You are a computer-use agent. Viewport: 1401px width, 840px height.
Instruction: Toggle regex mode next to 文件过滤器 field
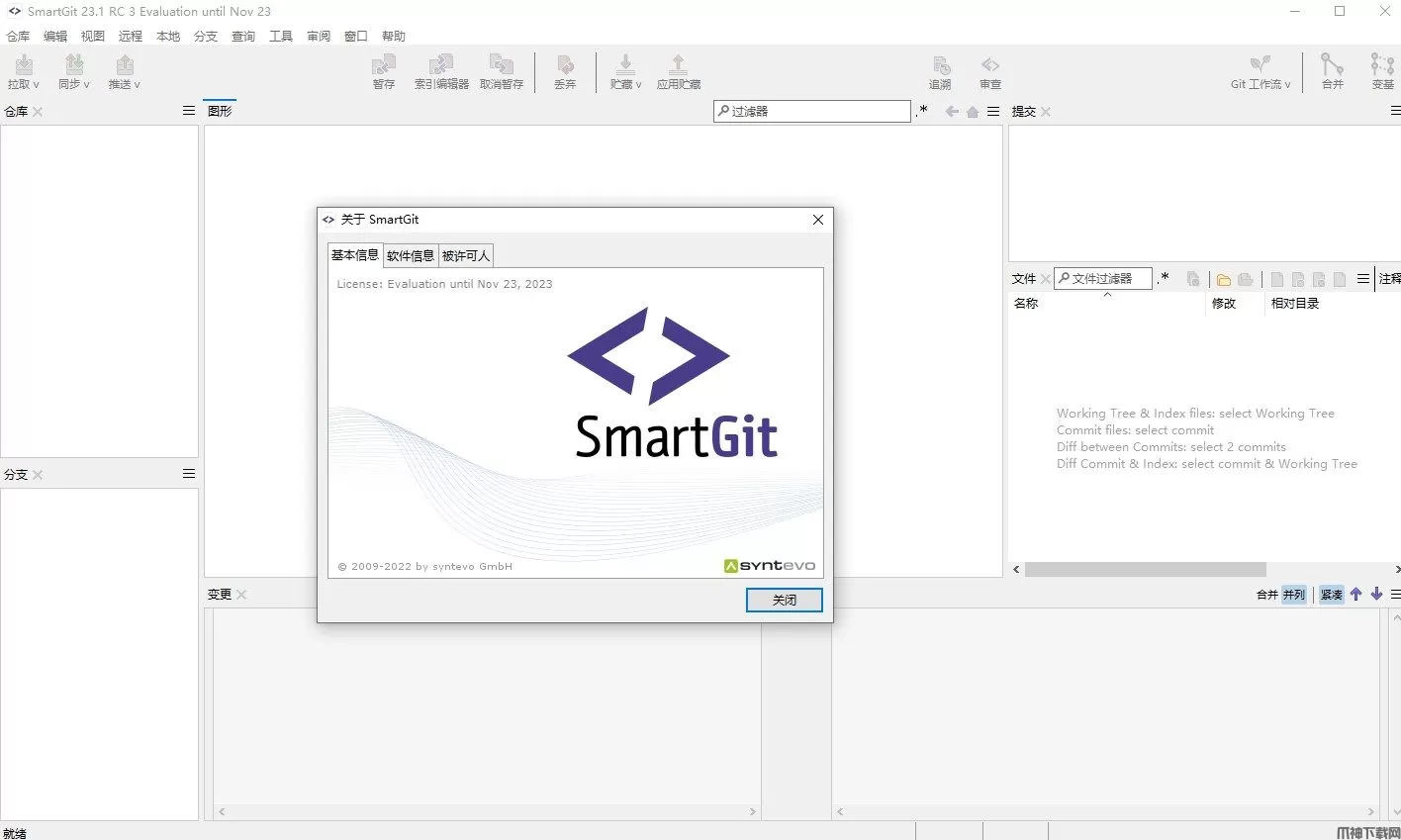(x=1165, y=278)
